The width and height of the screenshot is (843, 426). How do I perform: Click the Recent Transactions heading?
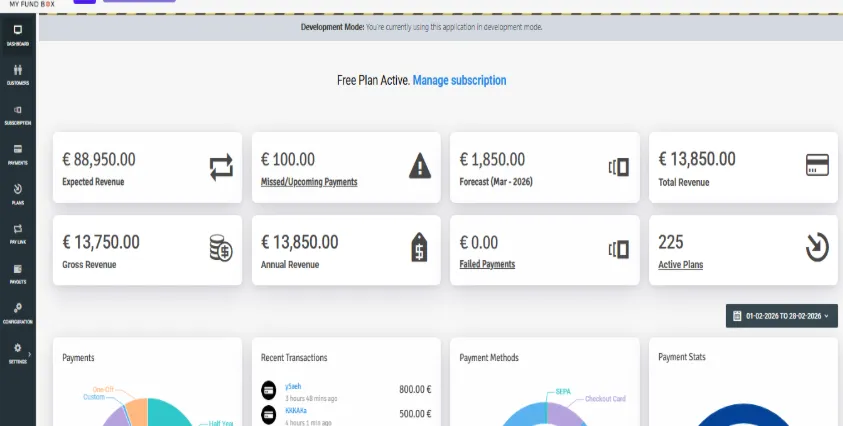pos(294,358)
